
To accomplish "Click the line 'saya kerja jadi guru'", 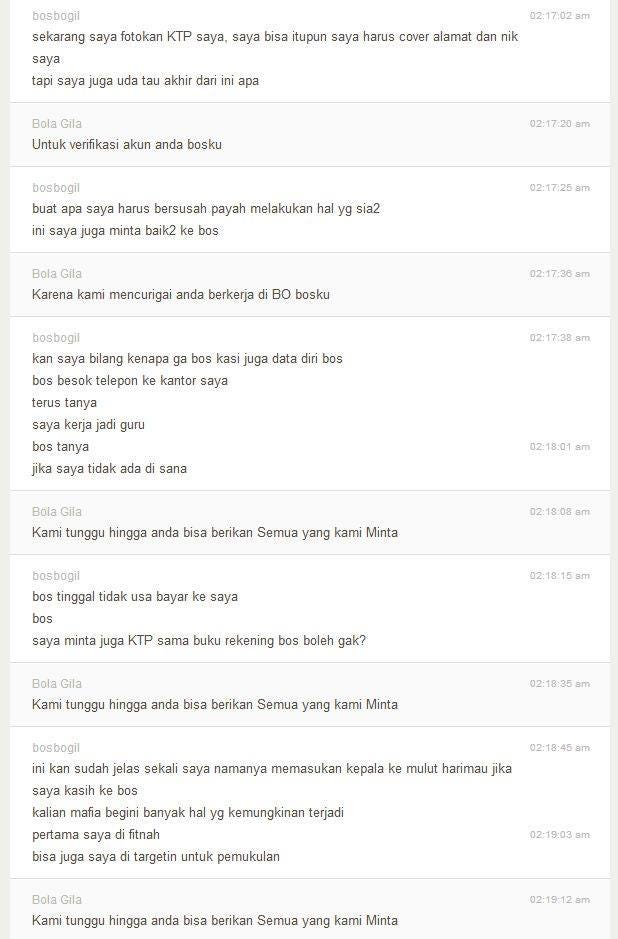I will pyautogui.click(x=88, y=425).
